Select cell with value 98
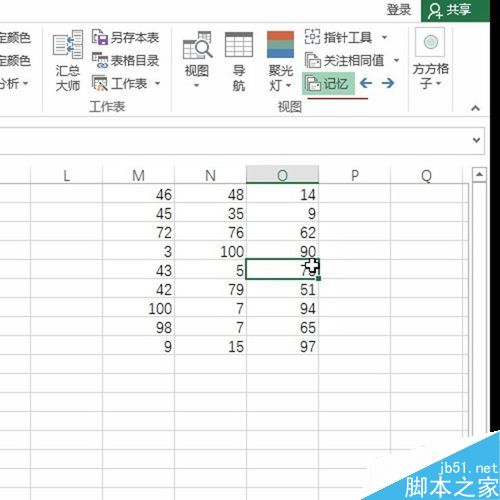 [x=138, y=327]
